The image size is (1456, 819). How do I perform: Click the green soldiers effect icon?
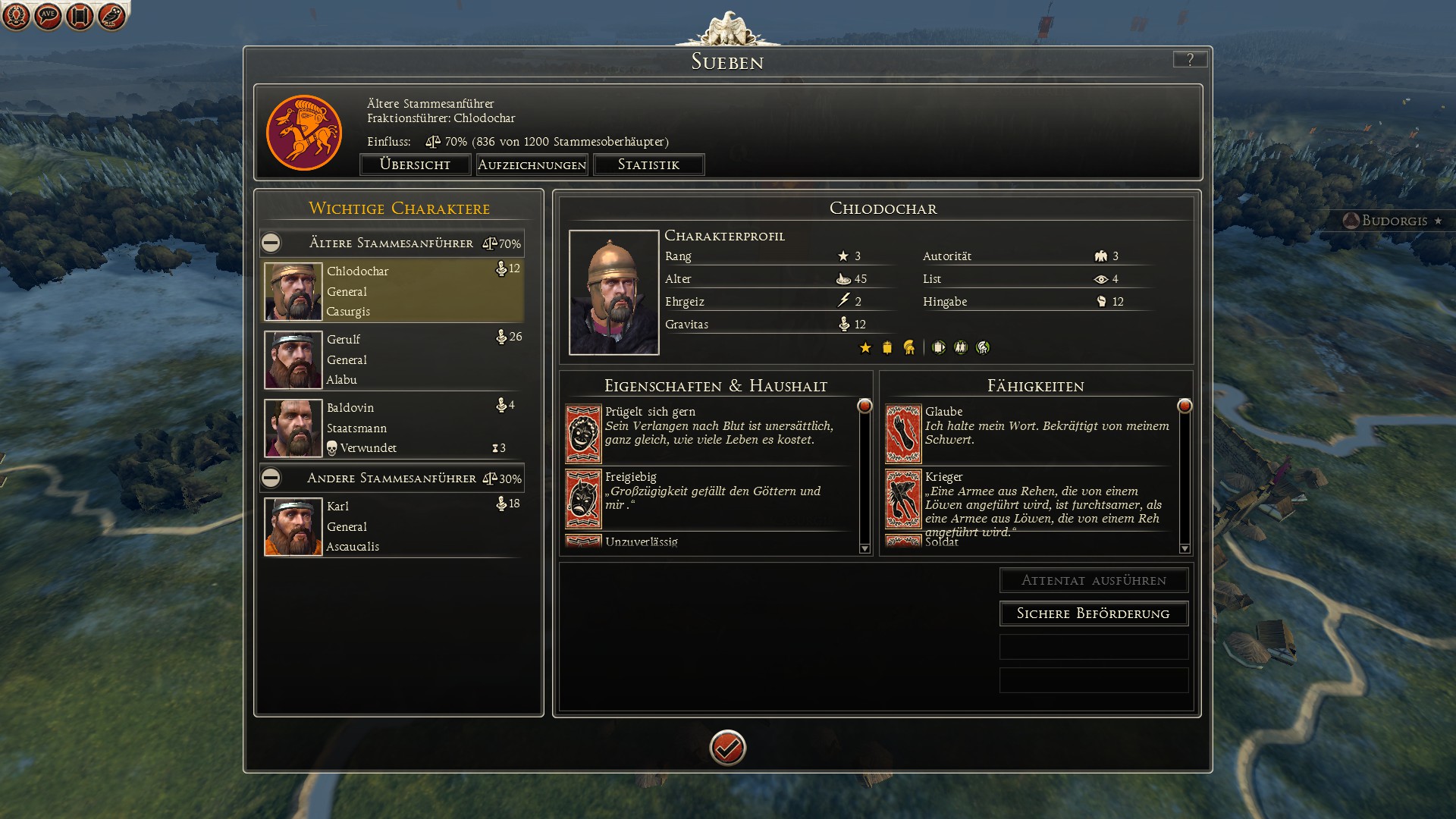961,347
